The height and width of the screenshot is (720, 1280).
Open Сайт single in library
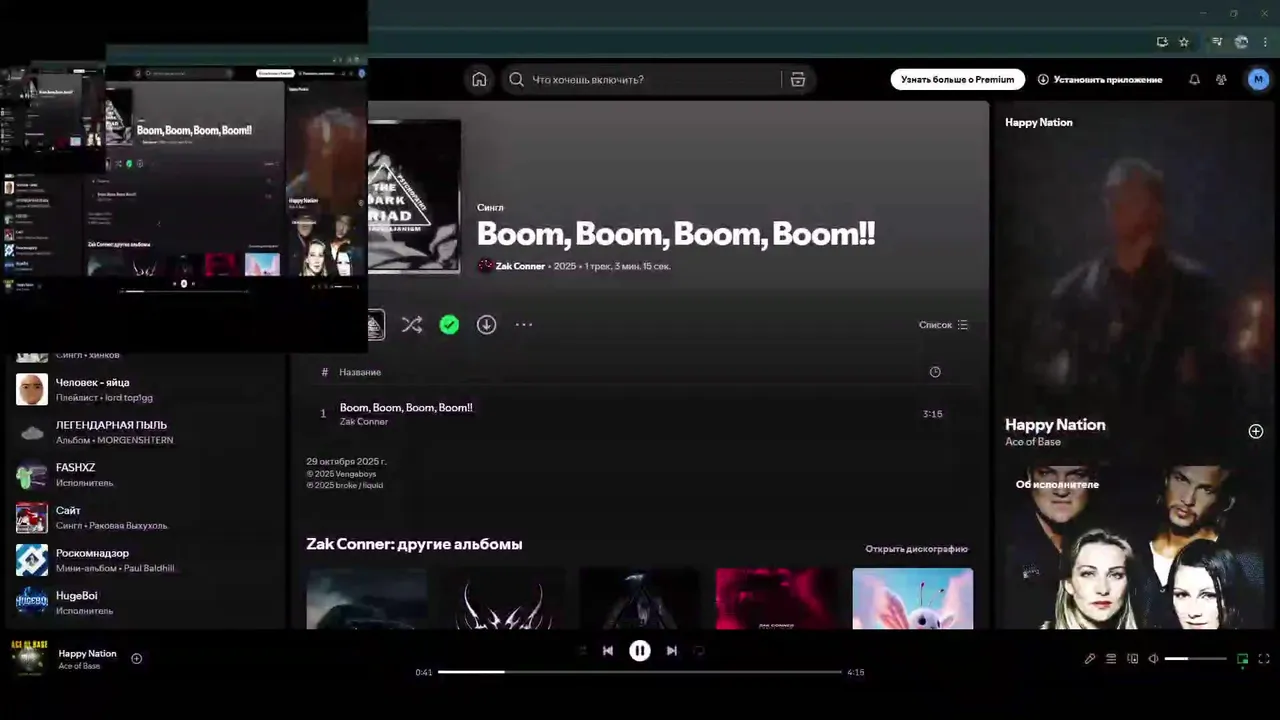coord(145,517)
